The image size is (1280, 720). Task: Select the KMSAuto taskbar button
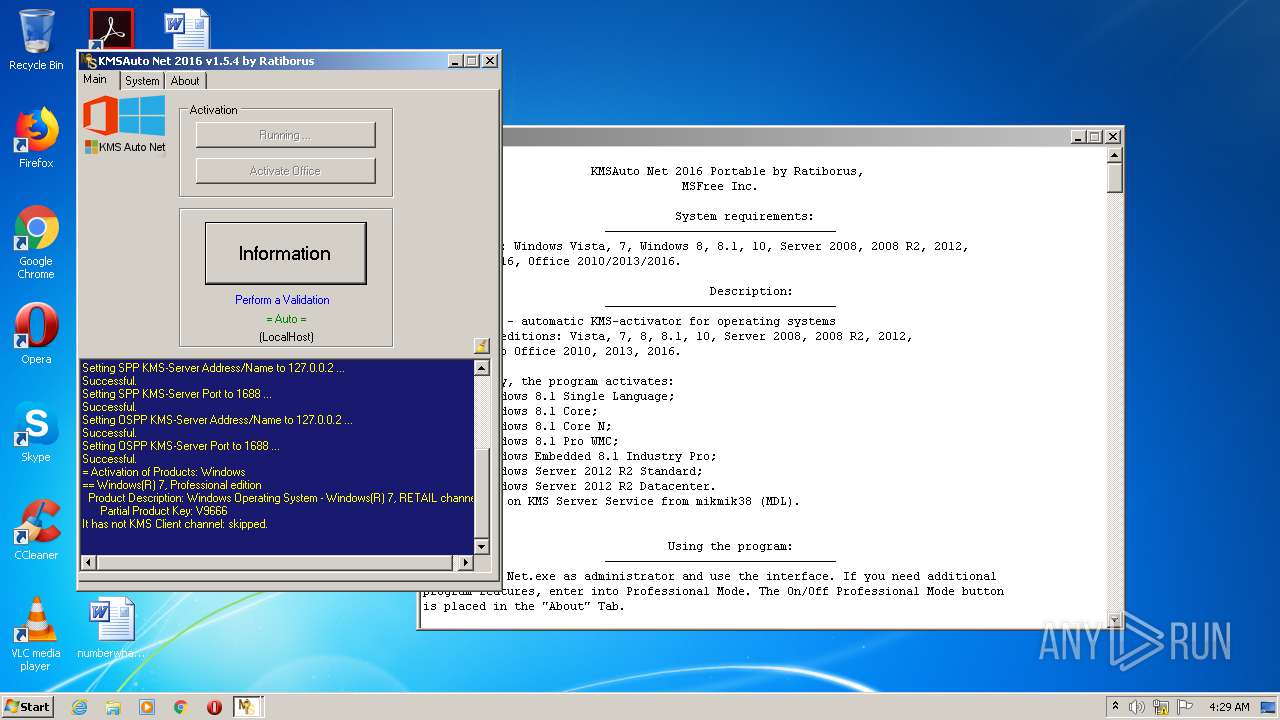247,707
